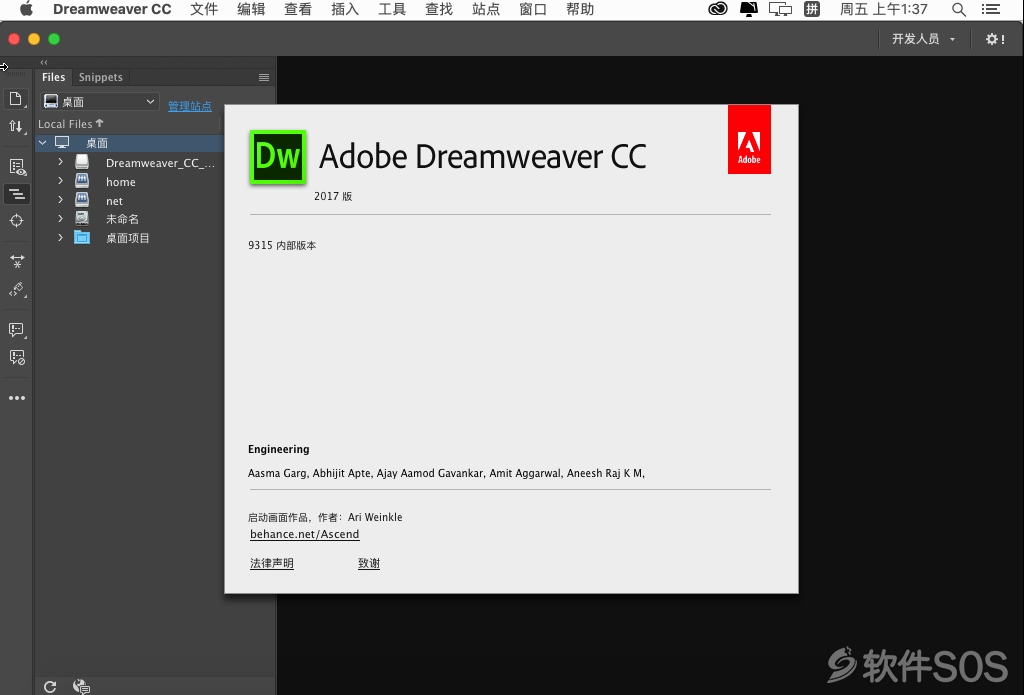Open Spotlight search icon
The image size is (1024, 695).
[x=959, y=9]
